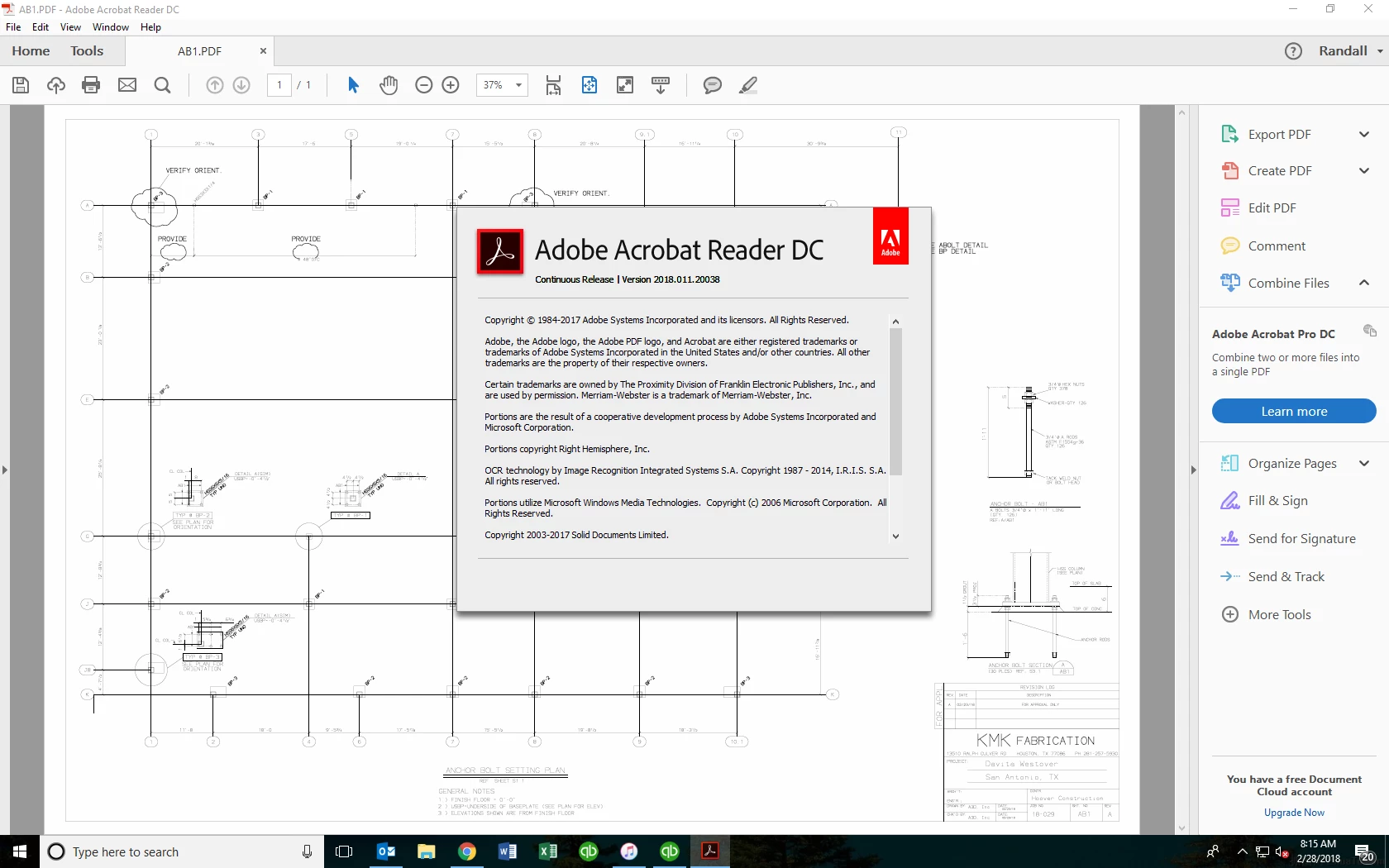Open Google Chrome from the taskbar
The height and width of the screenshot is (868, 1389).
pyautogui.click(x=467, y=851)
